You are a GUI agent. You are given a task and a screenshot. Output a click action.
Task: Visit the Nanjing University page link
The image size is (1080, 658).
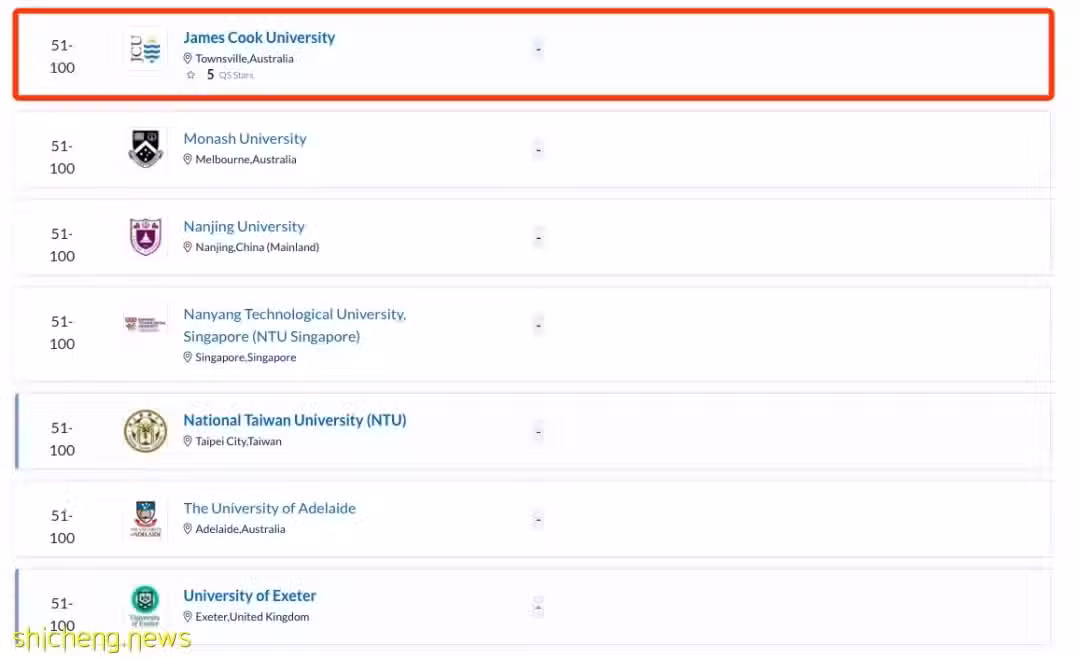244,226
